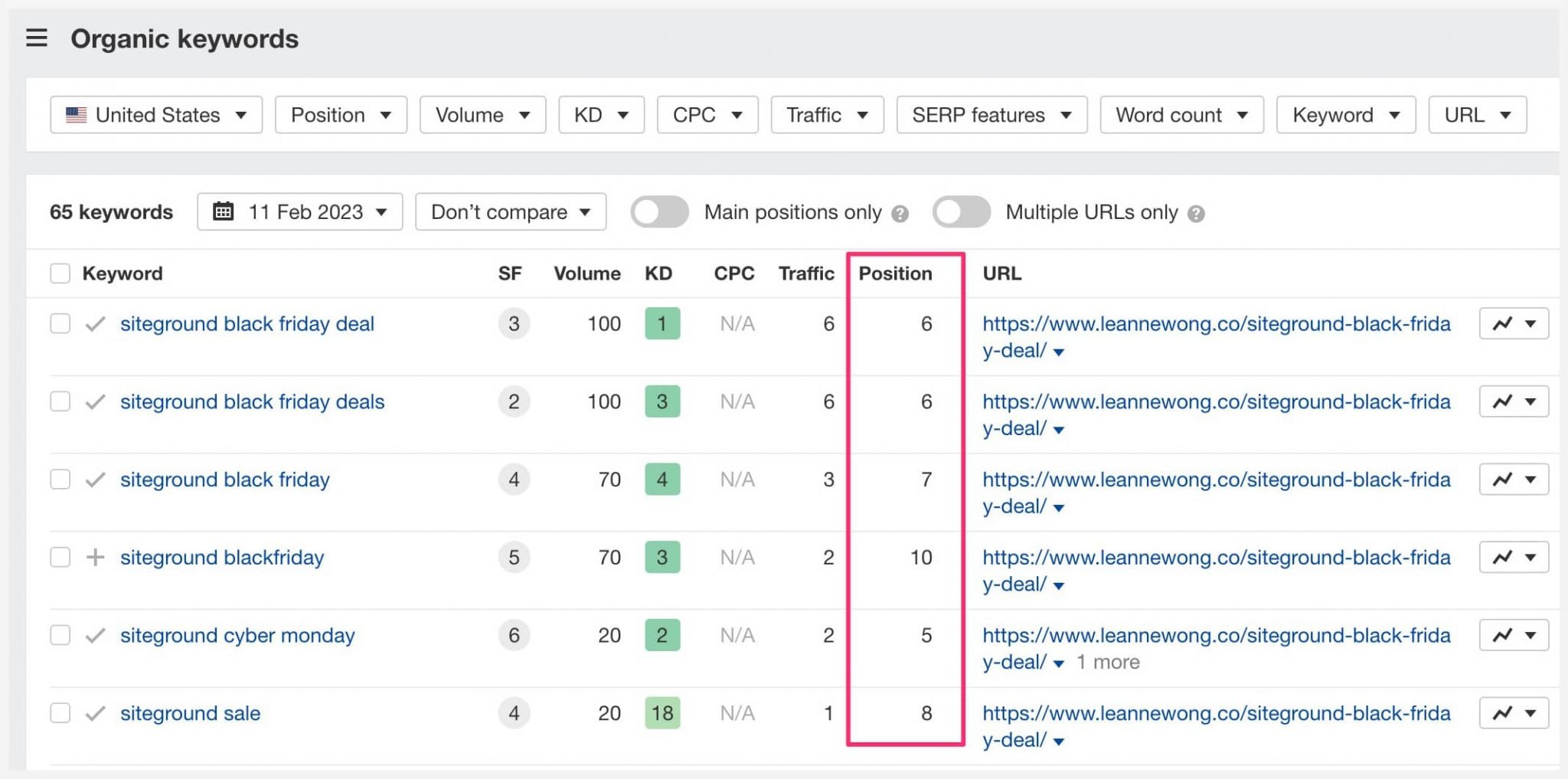This screenshot has width=1568, height=779.
Task: Open the SERP features filter
Action: coord(991,114)
